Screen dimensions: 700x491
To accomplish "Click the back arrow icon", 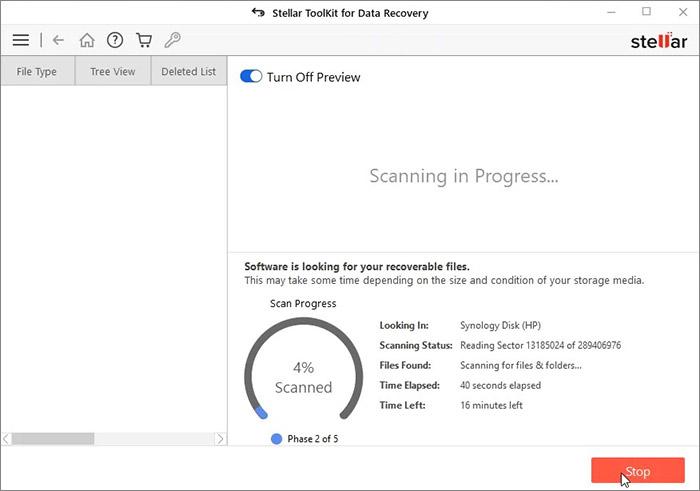I will [x=58, y=40].
